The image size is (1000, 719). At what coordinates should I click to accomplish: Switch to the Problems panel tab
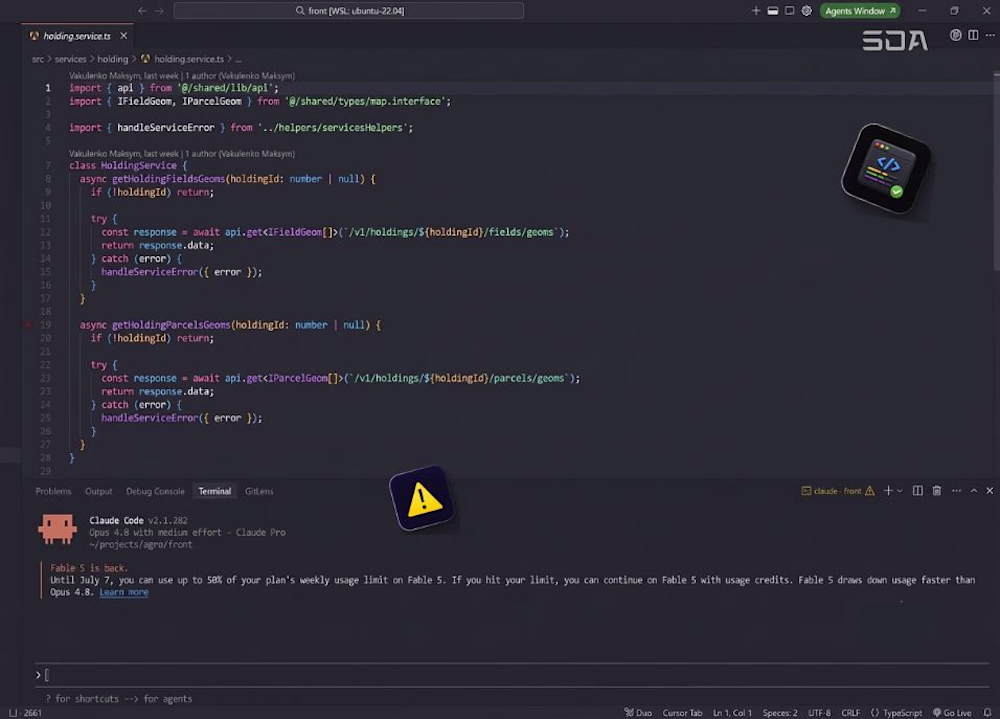pyautogui.click(x=54, y=491)
